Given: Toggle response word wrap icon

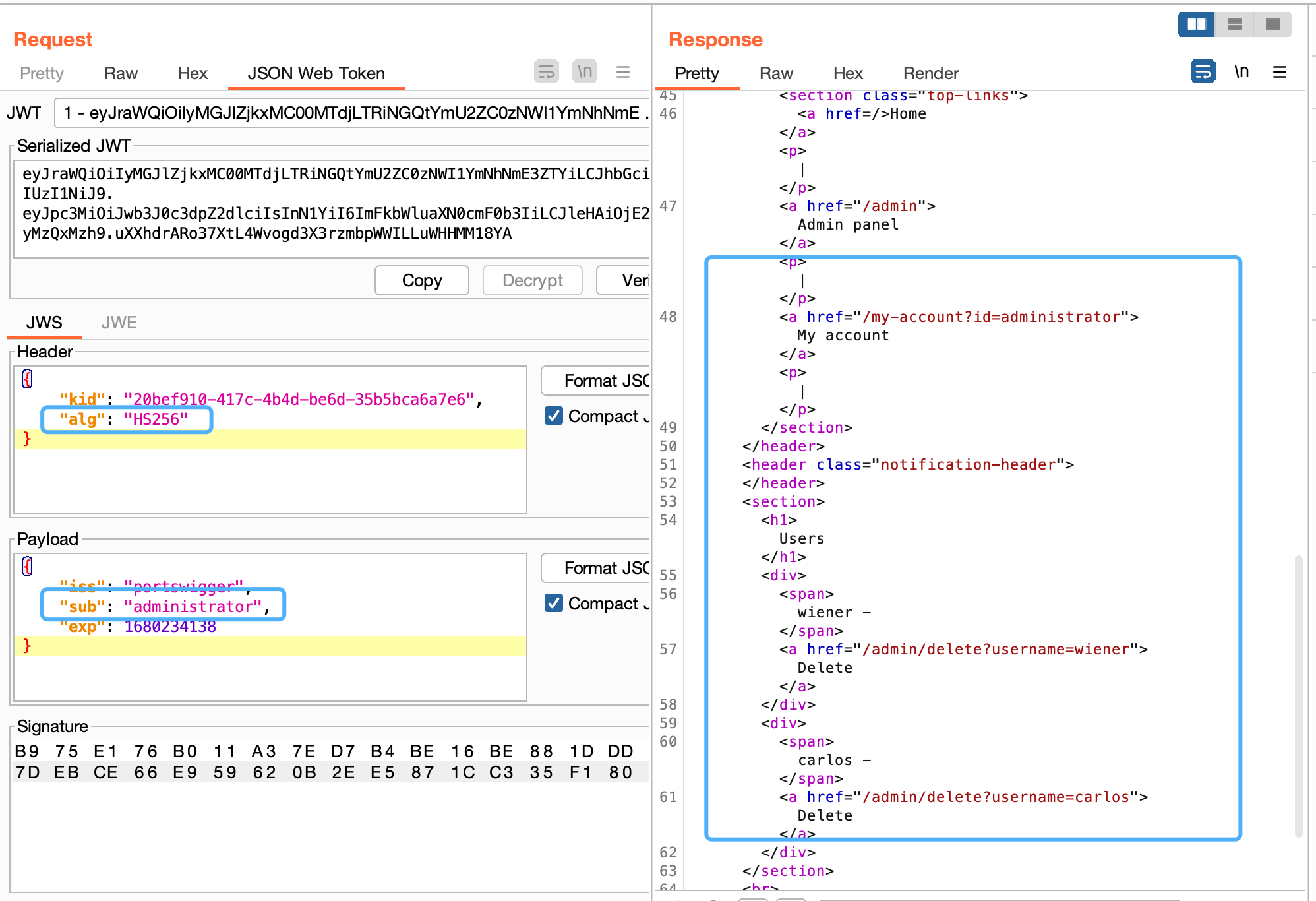Looking at the screenshot, I should [1203, 72].
